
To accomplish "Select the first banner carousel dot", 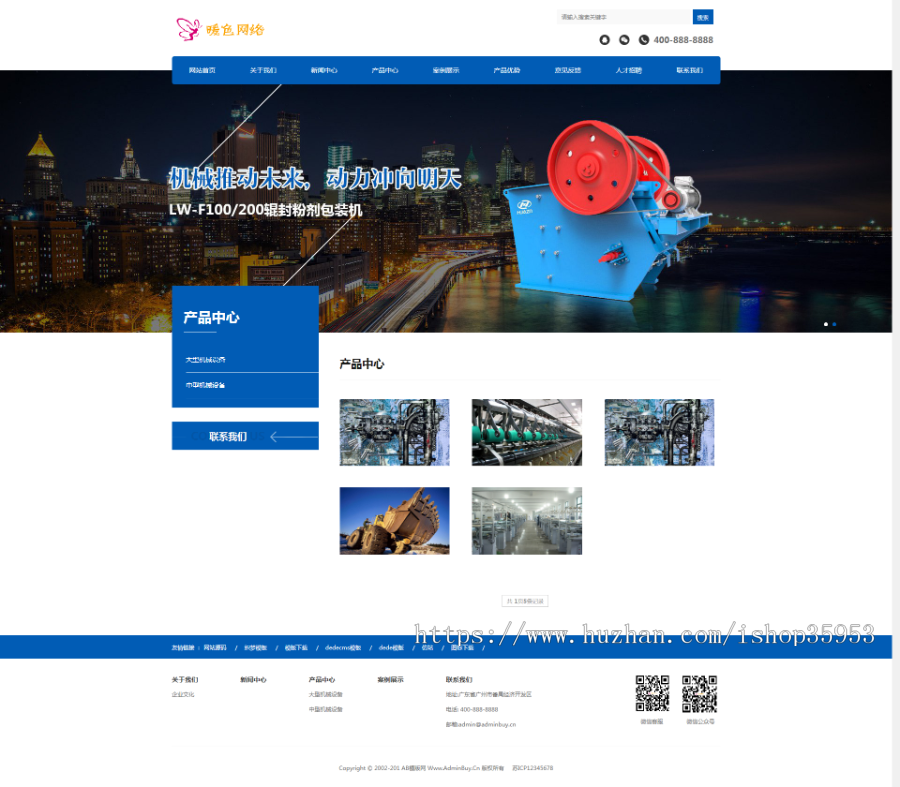I will tap(825, 324).
